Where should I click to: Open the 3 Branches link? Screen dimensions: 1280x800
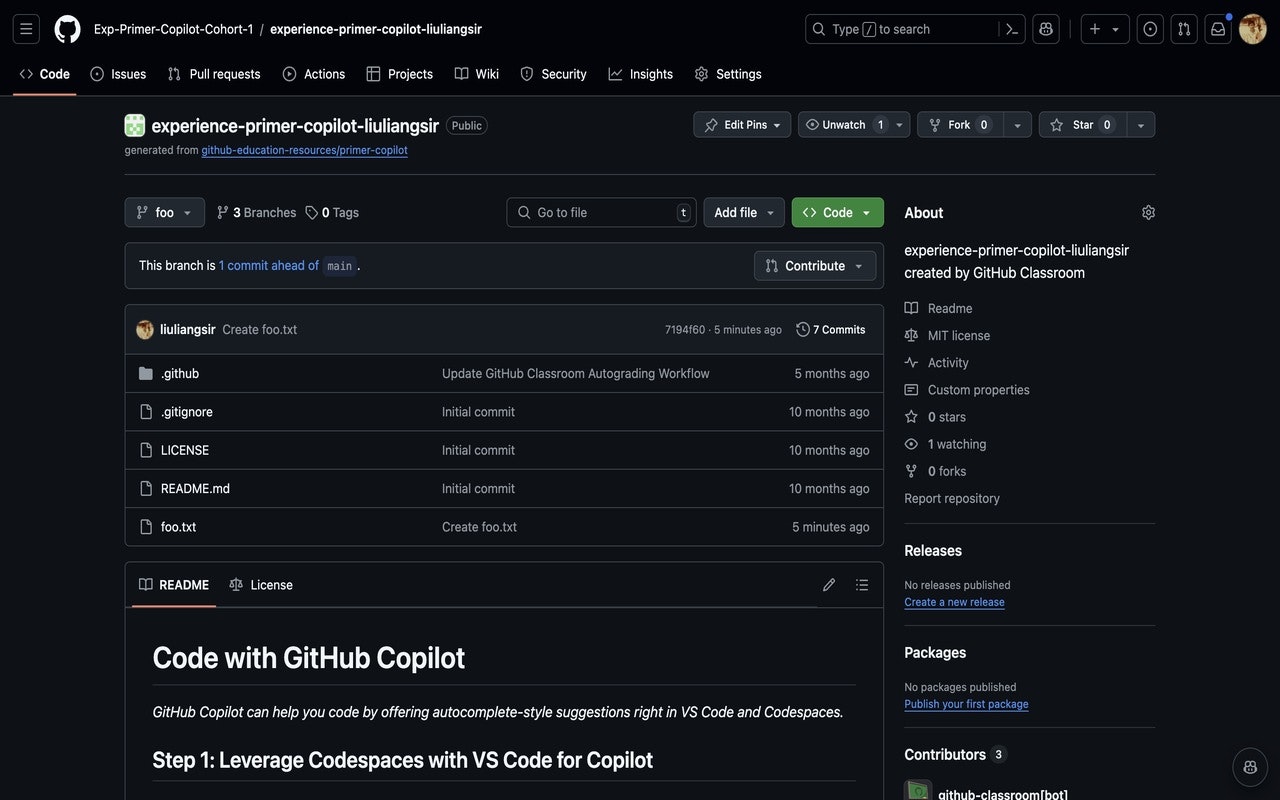point(257,212)
